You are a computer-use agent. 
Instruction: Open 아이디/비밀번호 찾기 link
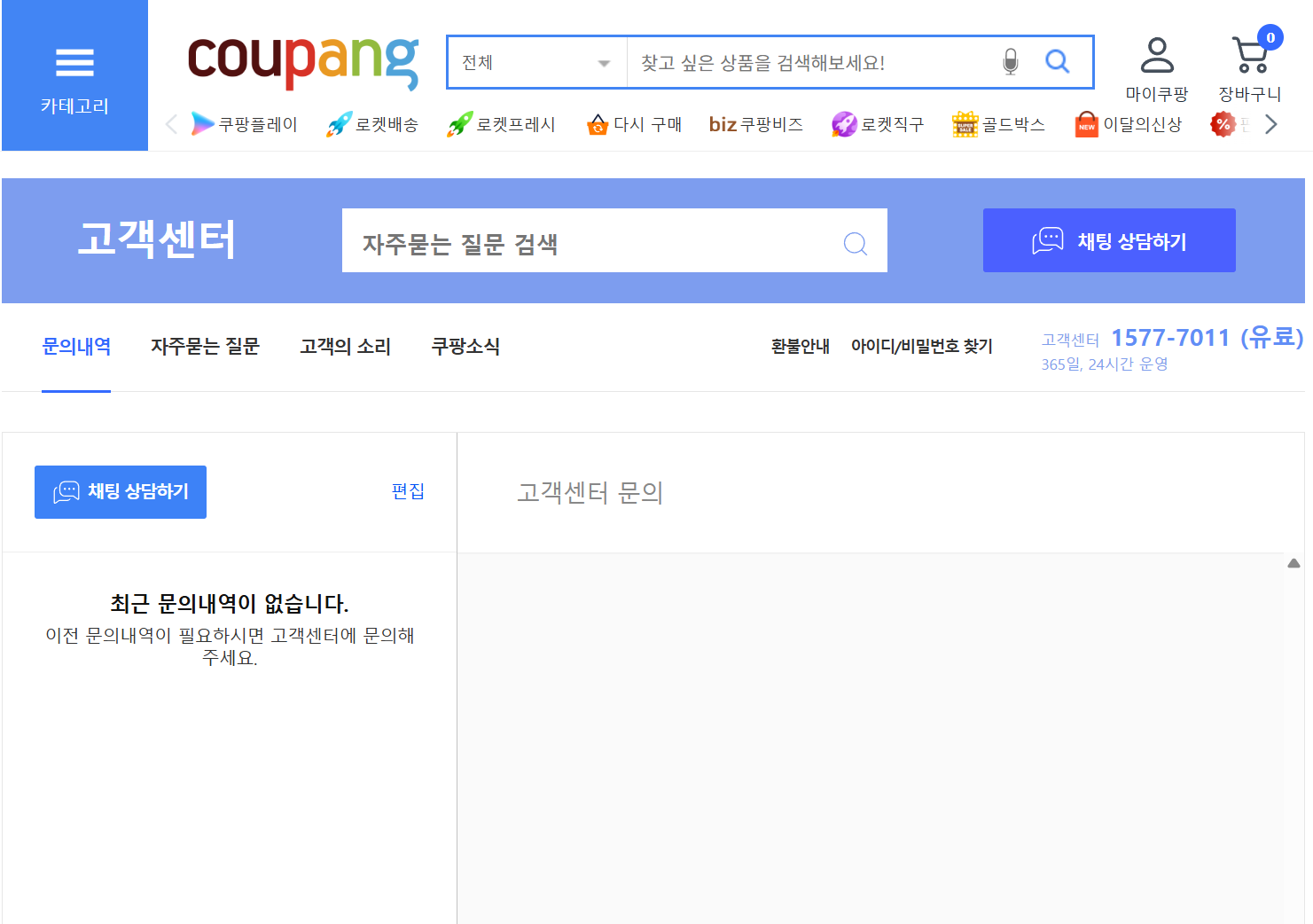(x=922, y=347)
